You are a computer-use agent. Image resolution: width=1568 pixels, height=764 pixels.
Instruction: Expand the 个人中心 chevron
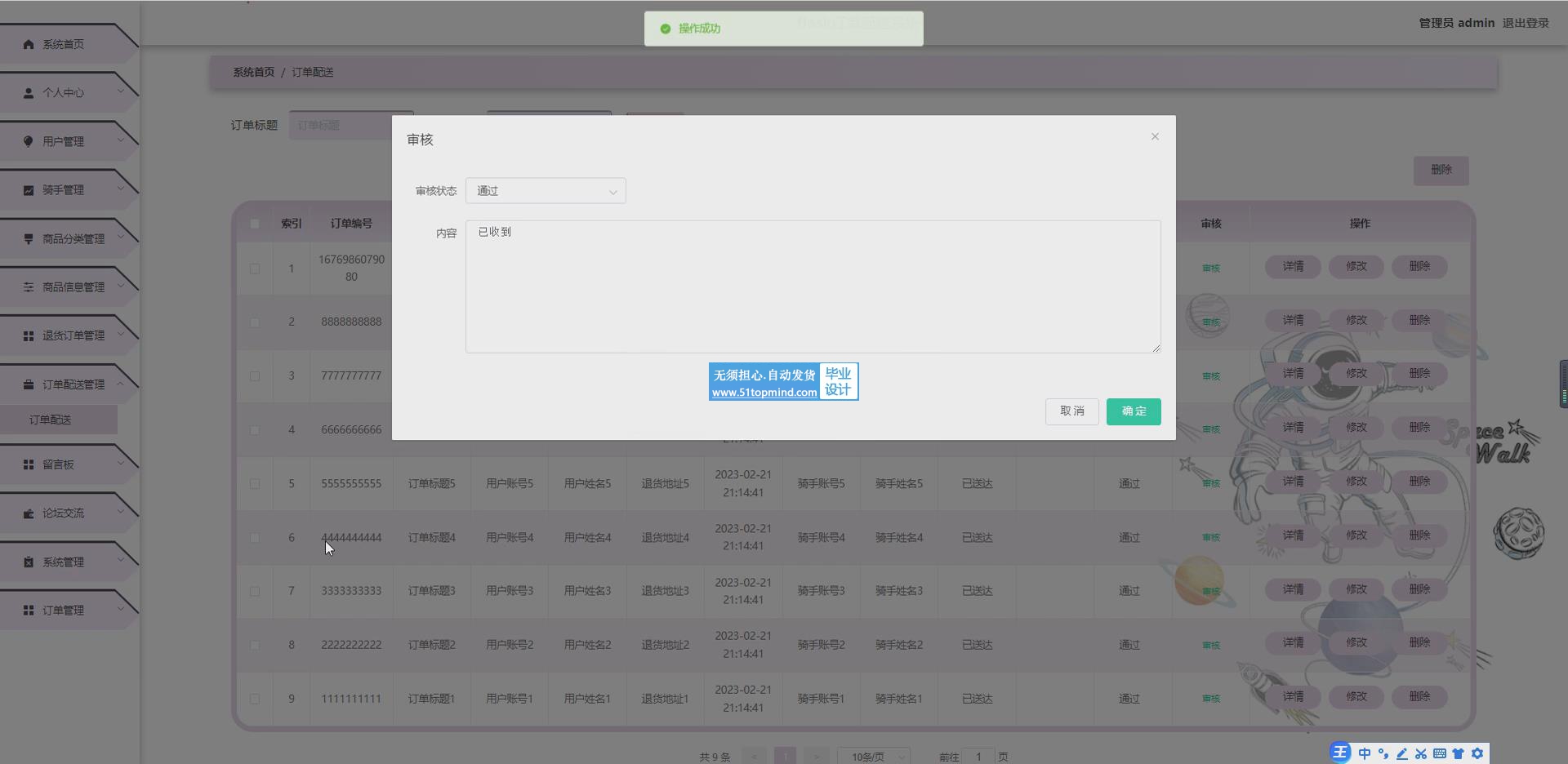[x=121, y=91]
